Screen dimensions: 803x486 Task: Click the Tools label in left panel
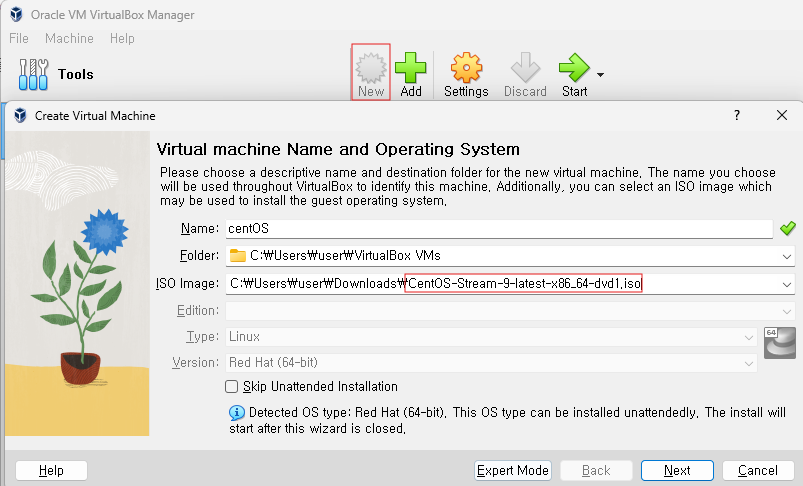coord(76,74)
